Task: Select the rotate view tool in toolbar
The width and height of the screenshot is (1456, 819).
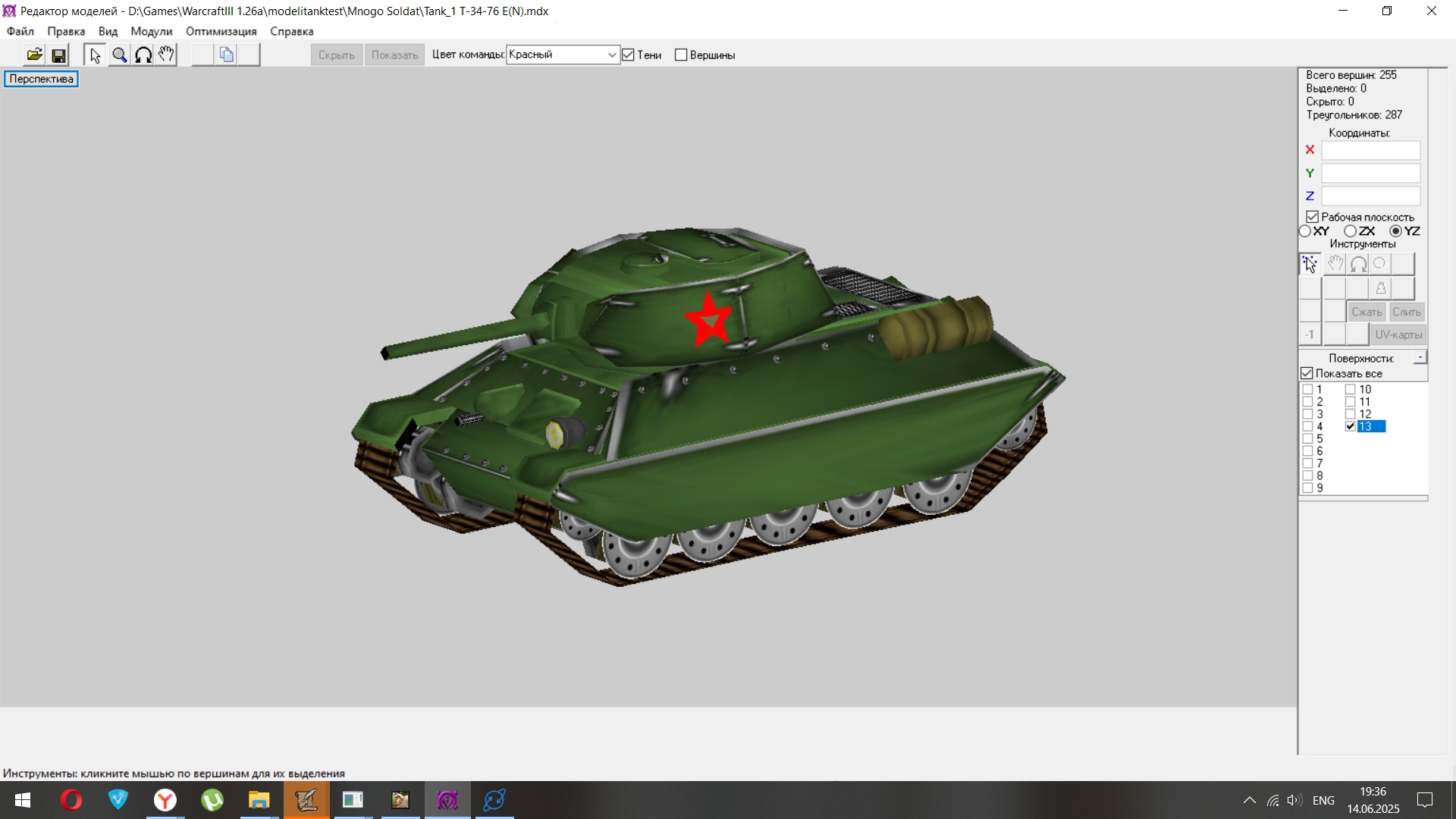Action: 143,55
